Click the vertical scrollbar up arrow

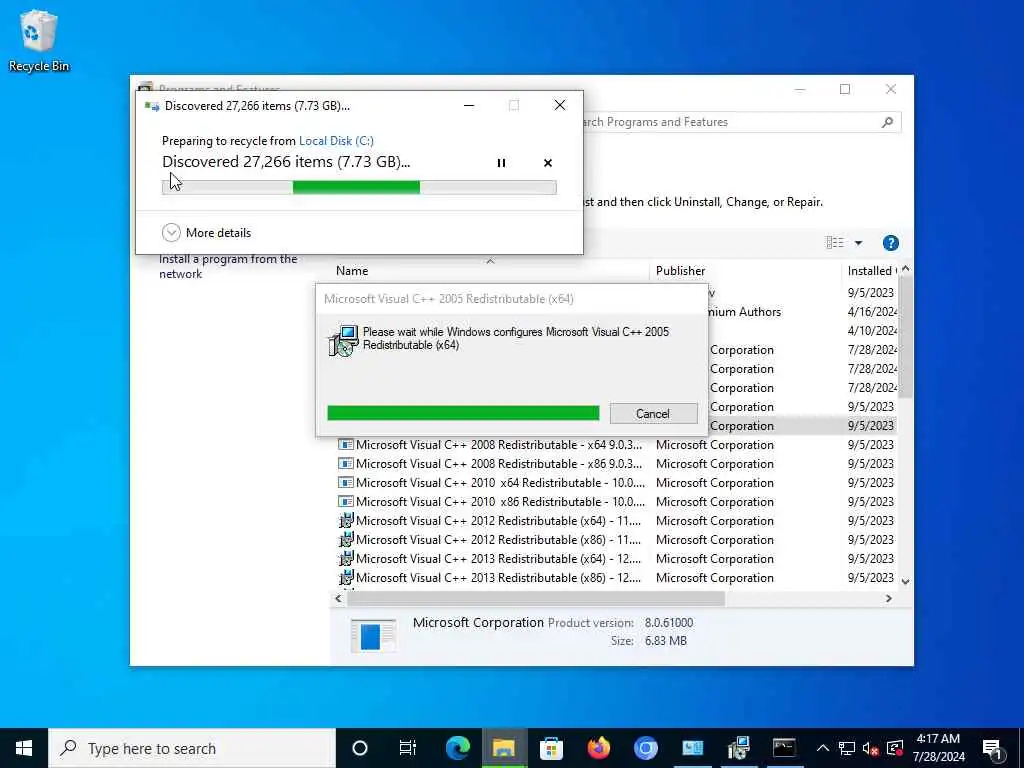tap(905, 268)
